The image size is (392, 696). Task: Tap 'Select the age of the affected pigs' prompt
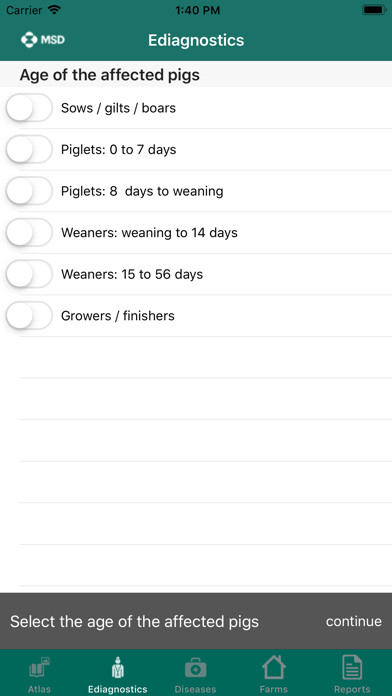point(134,621)
